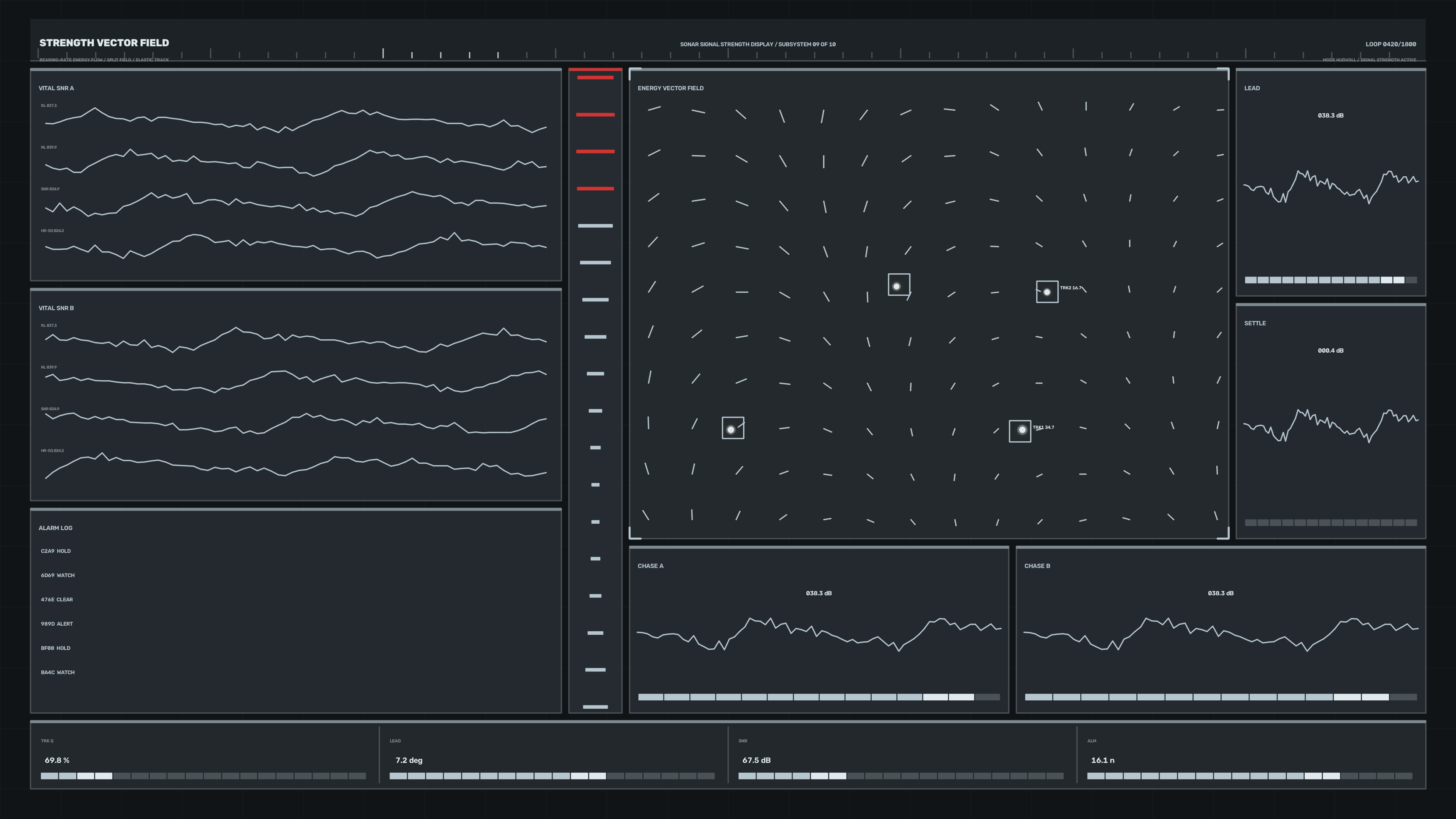Click 'SNR 034.9' label in VITAL SNR B
The width and height of the screenshot is (1456, 819).
(50, 409)
